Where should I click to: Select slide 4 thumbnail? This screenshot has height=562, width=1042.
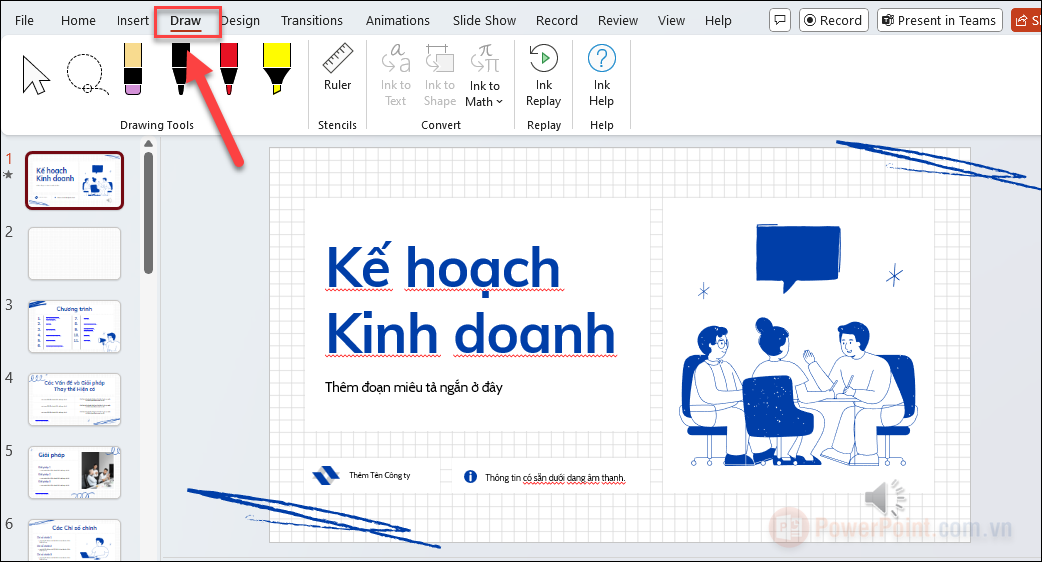(x=74, y=399)
